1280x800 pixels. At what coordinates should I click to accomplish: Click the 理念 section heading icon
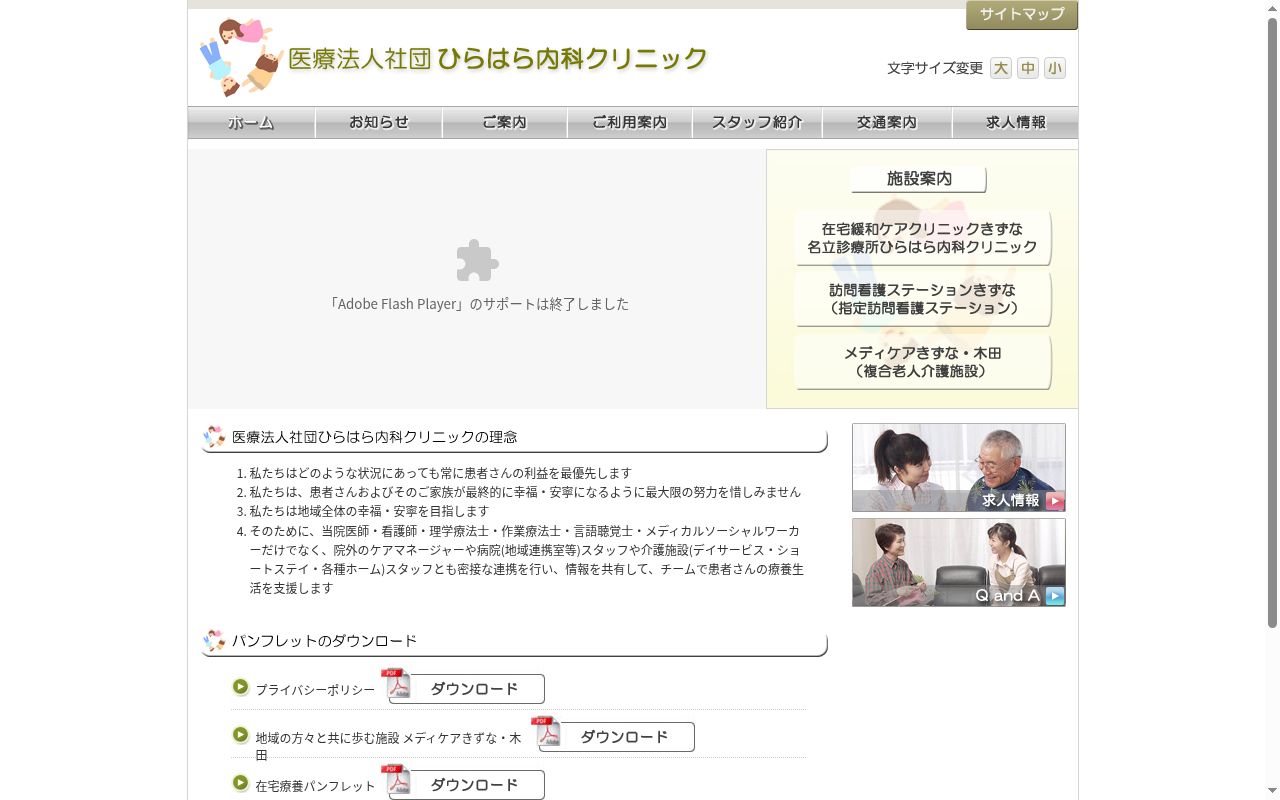[x=214, y=437]
